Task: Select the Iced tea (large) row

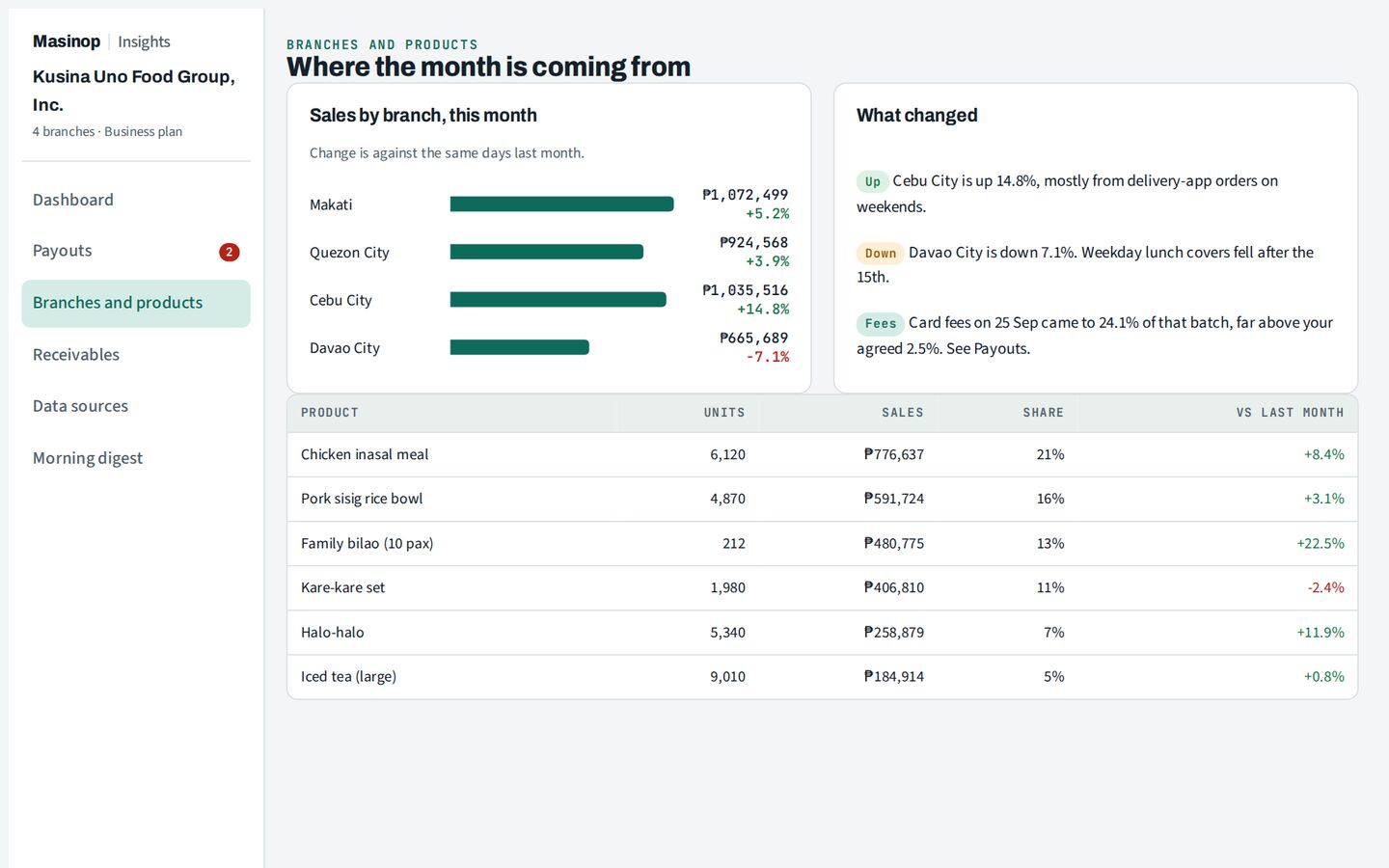Action: pos(822,677)
